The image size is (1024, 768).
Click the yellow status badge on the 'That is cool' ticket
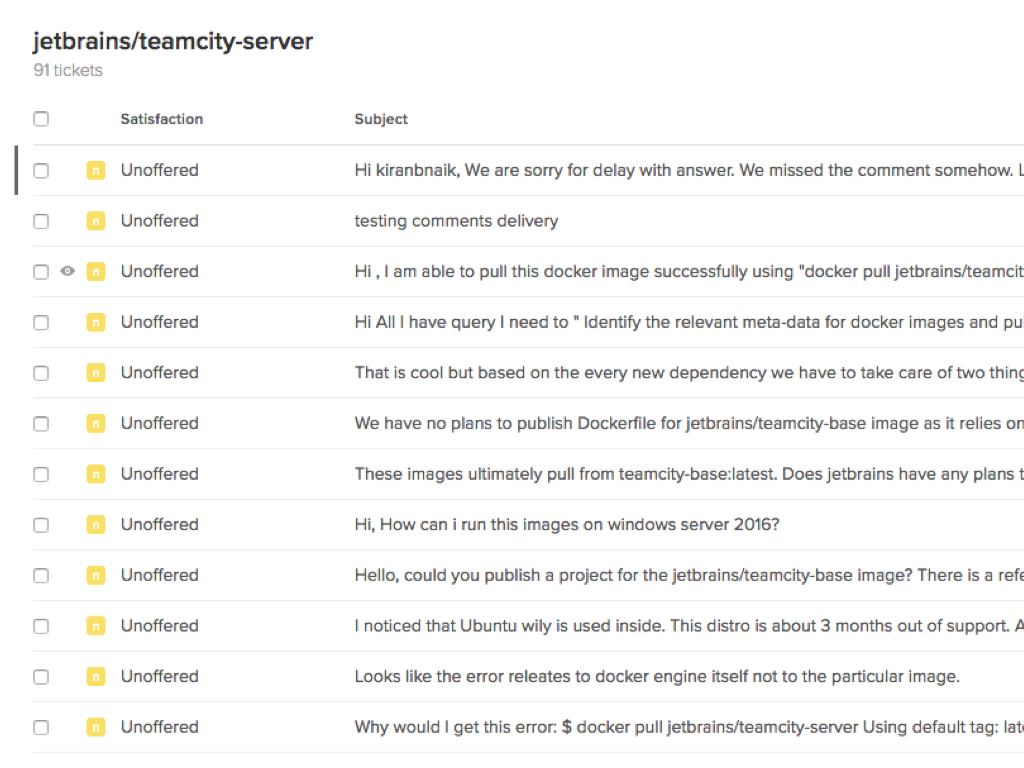96,373
